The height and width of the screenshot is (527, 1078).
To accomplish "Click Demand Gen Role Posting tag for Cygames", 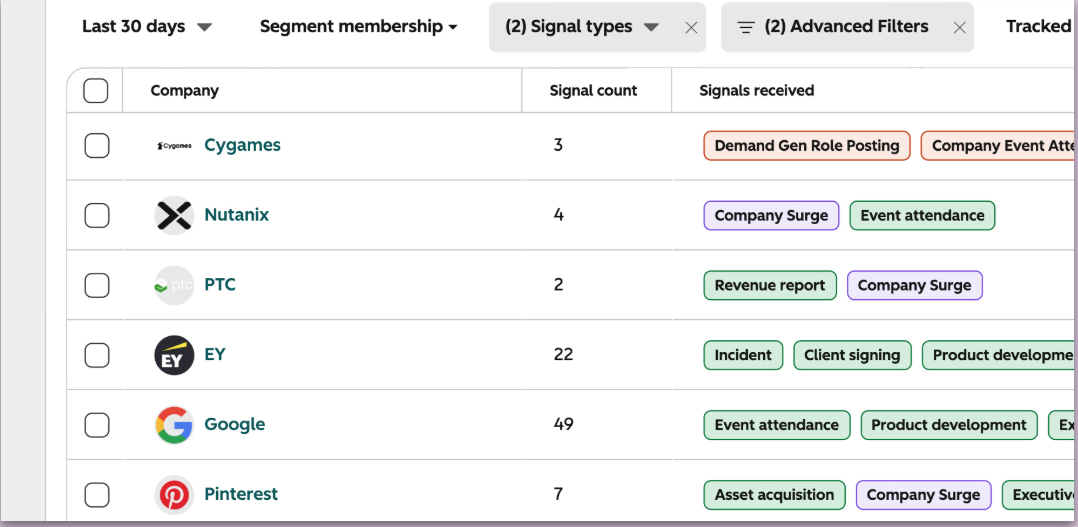I will [807, 146].
